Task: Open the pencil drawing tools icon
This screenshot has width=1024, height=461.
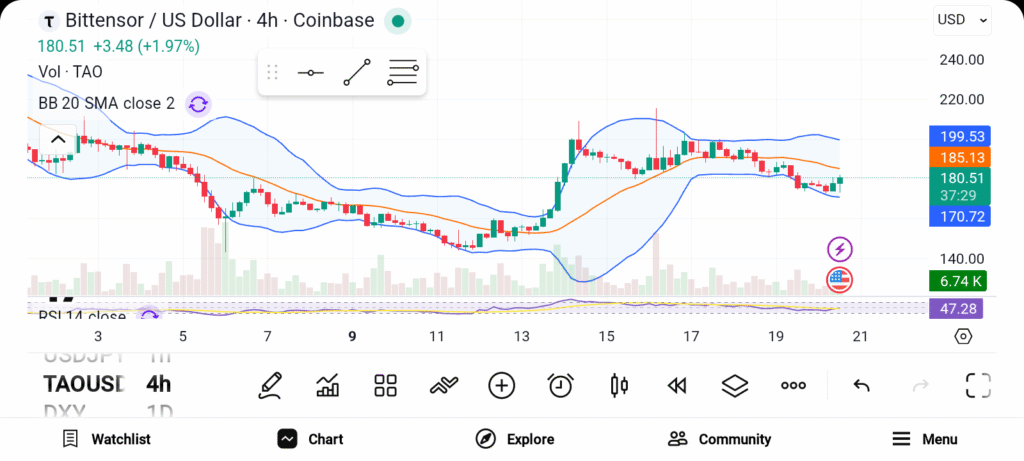Action: pos(269,385)
